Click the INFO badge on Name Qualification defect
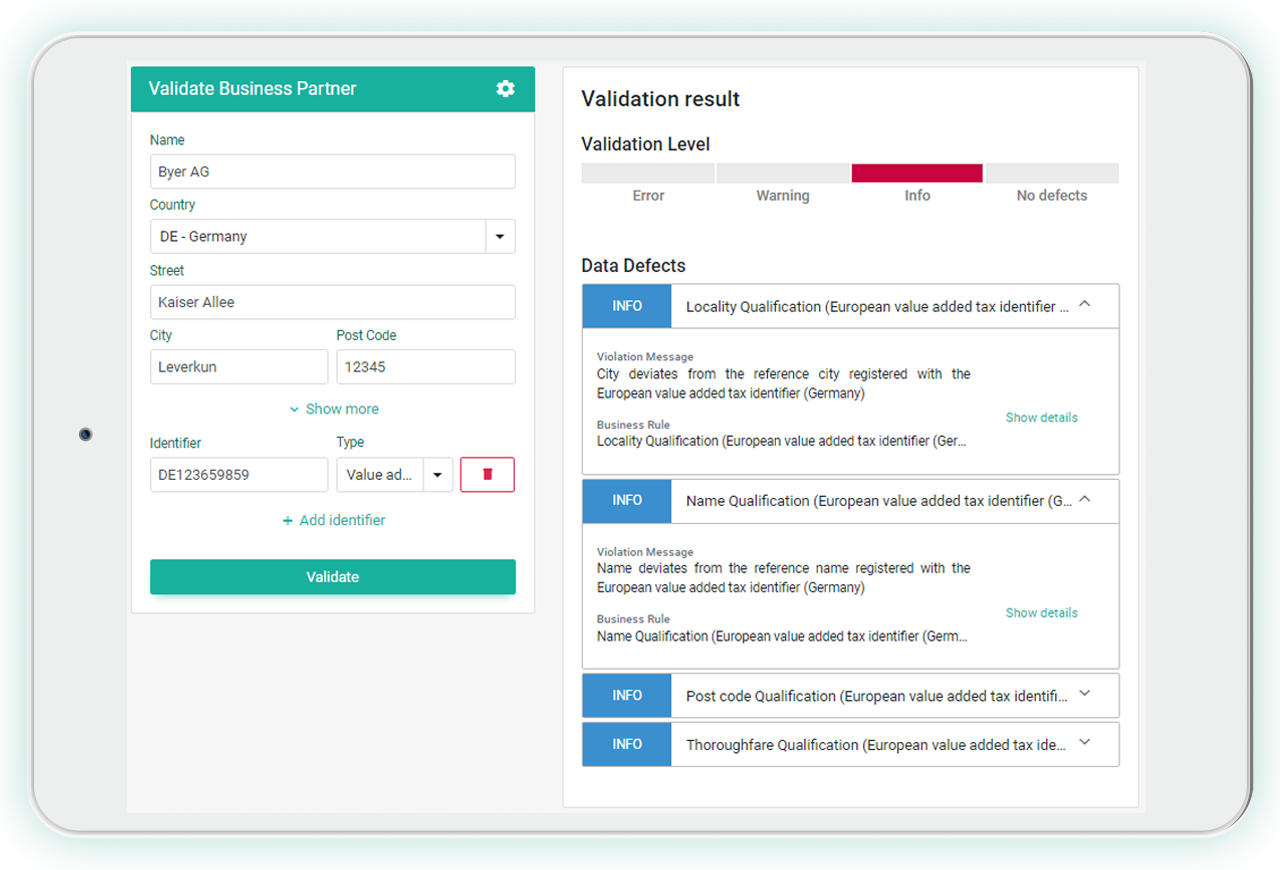 pyautogui.click(x=626, y=500)
